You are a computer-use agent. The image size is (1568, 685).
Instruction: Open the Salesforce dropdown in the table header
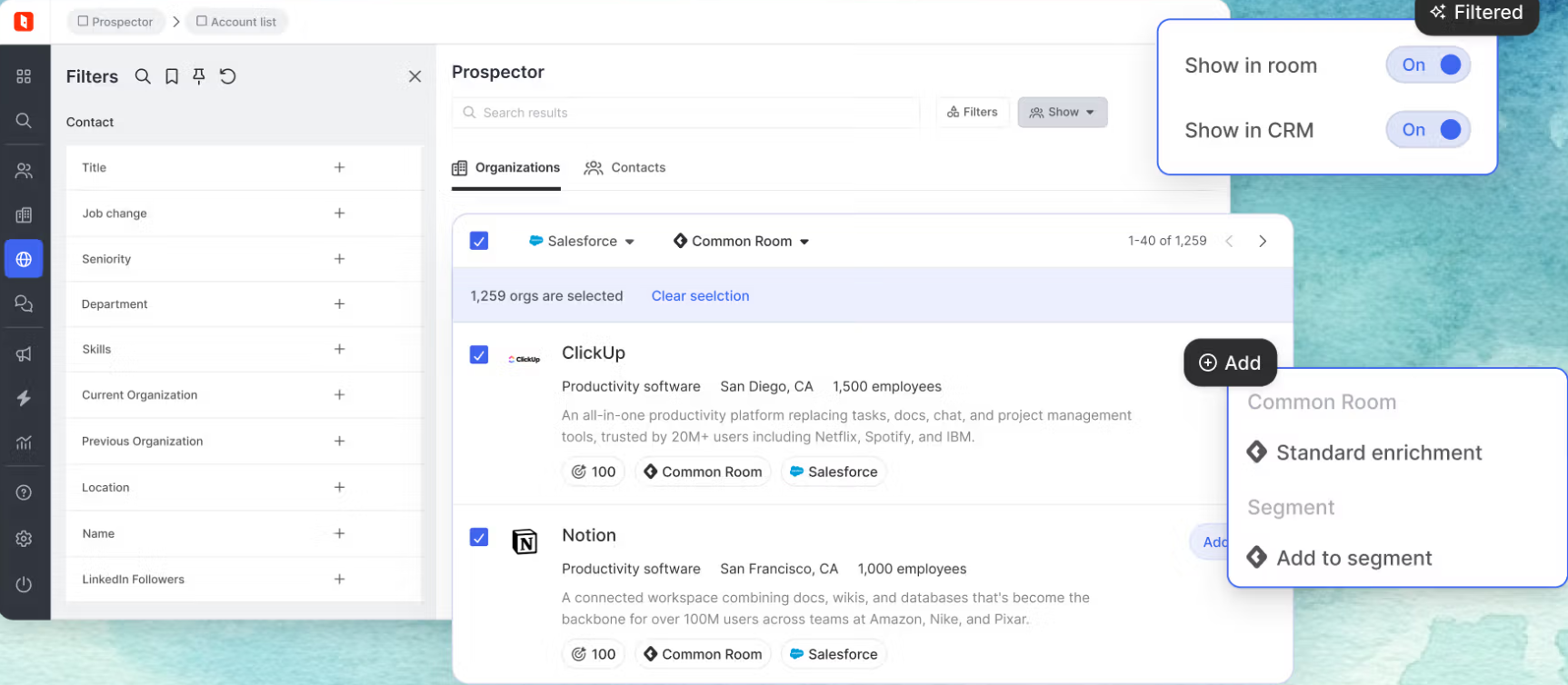pos(582,241)
